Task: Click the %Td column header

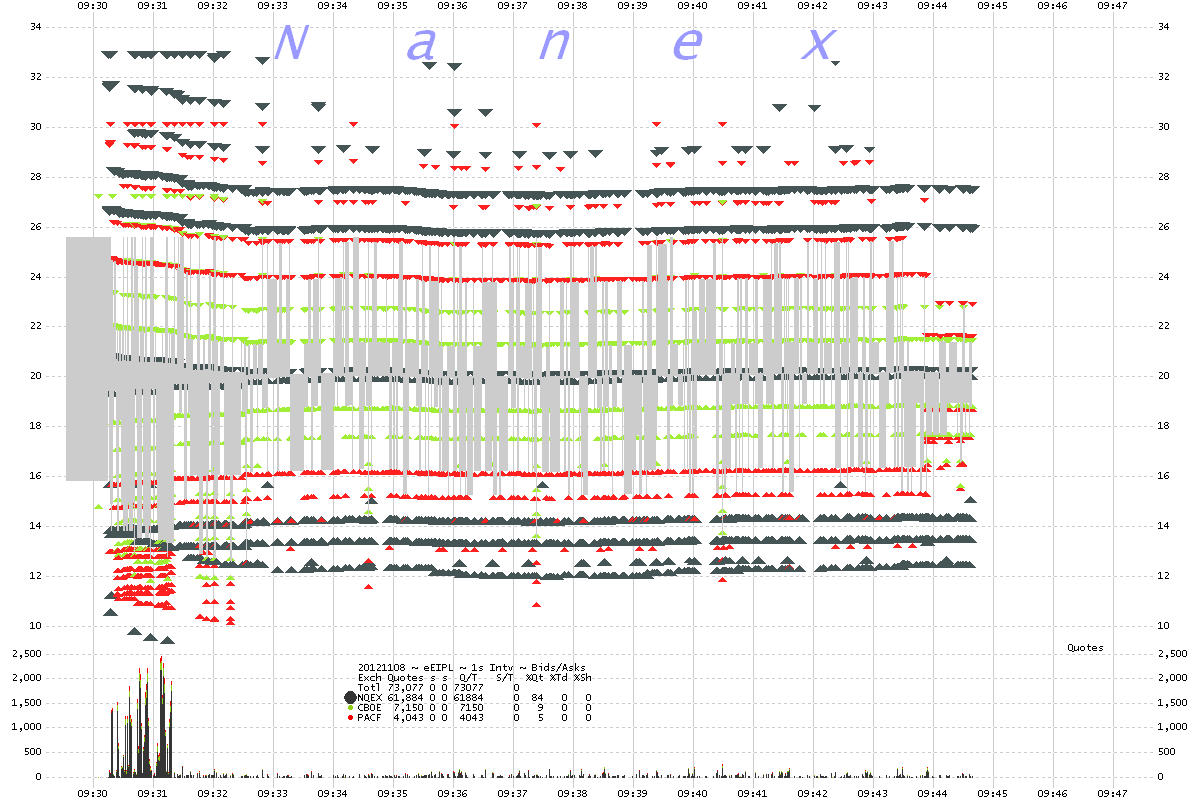Action: coord(559,677)
